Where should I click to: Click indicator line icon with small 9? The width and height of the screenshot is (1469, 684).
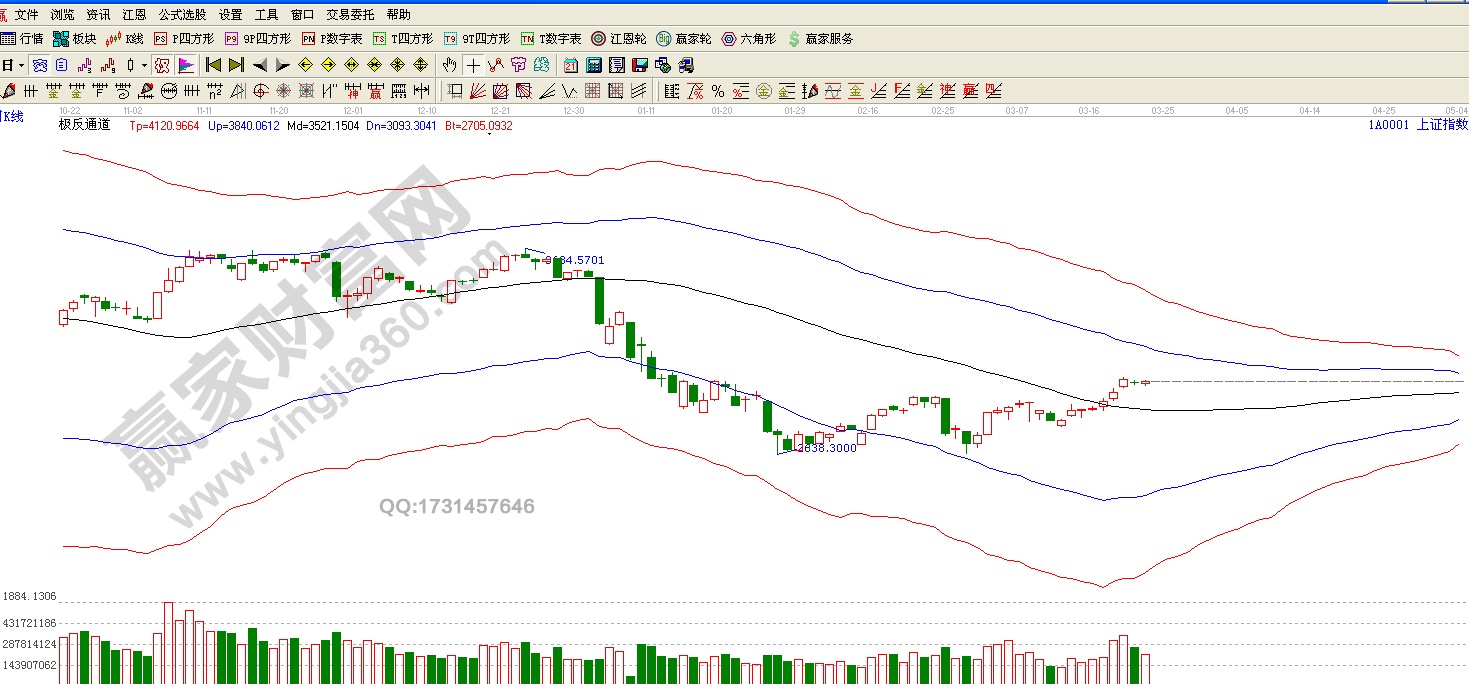(x=107, y=65)
